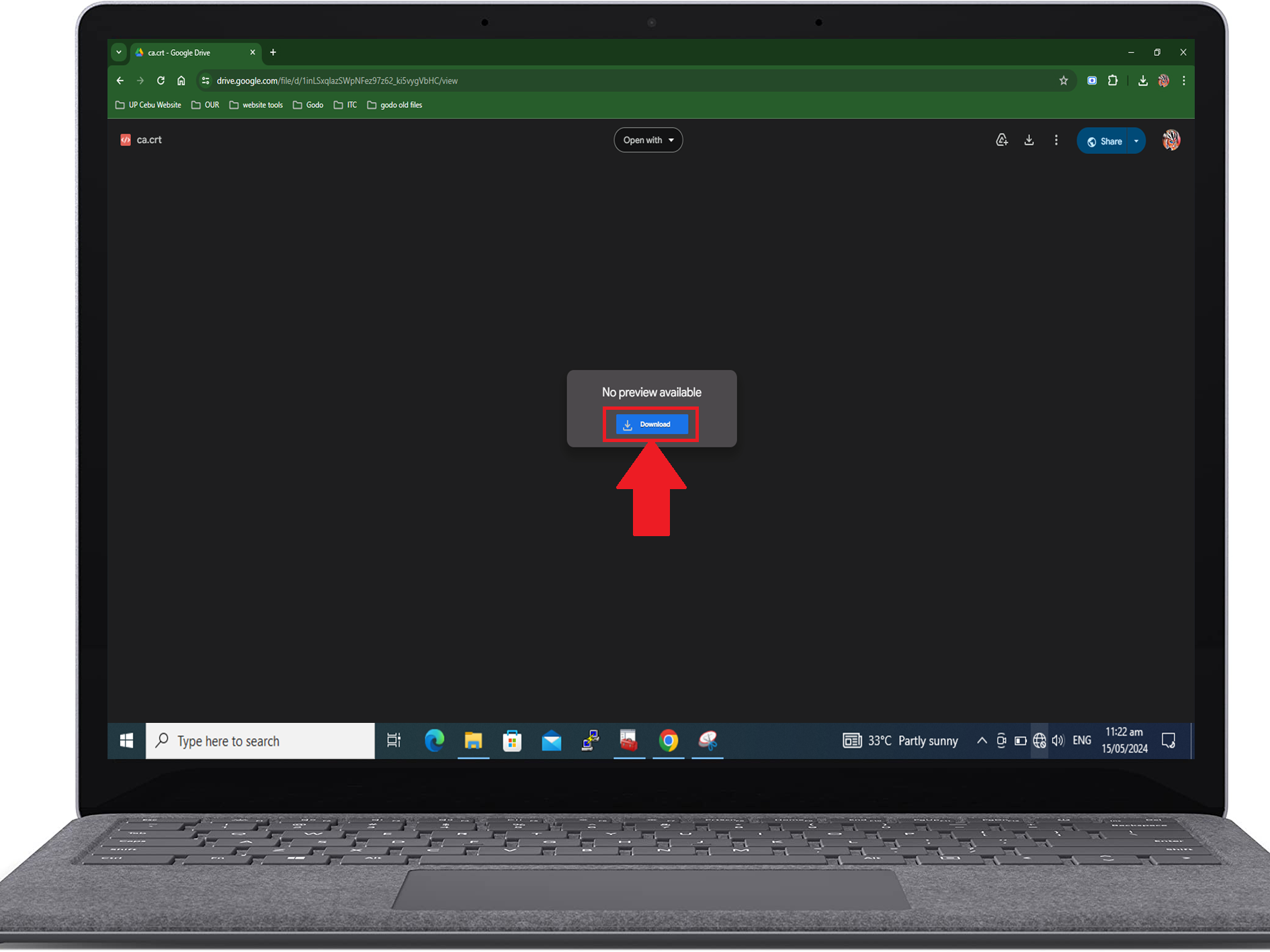Click the Share button
1270x952 pixels.
[x=1103, y=141]
